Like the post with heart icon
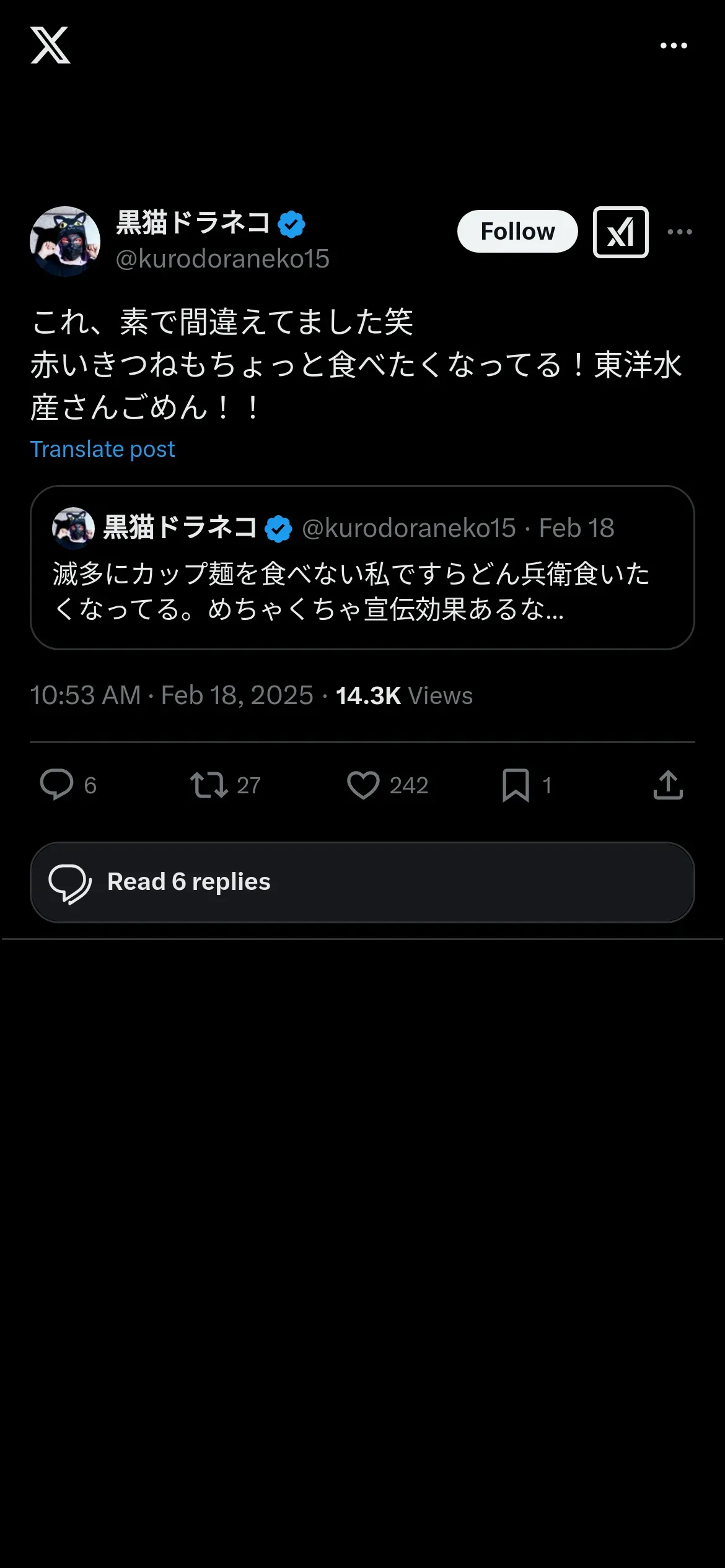This screenshot has height=1568, width=725. pos(363,785)
